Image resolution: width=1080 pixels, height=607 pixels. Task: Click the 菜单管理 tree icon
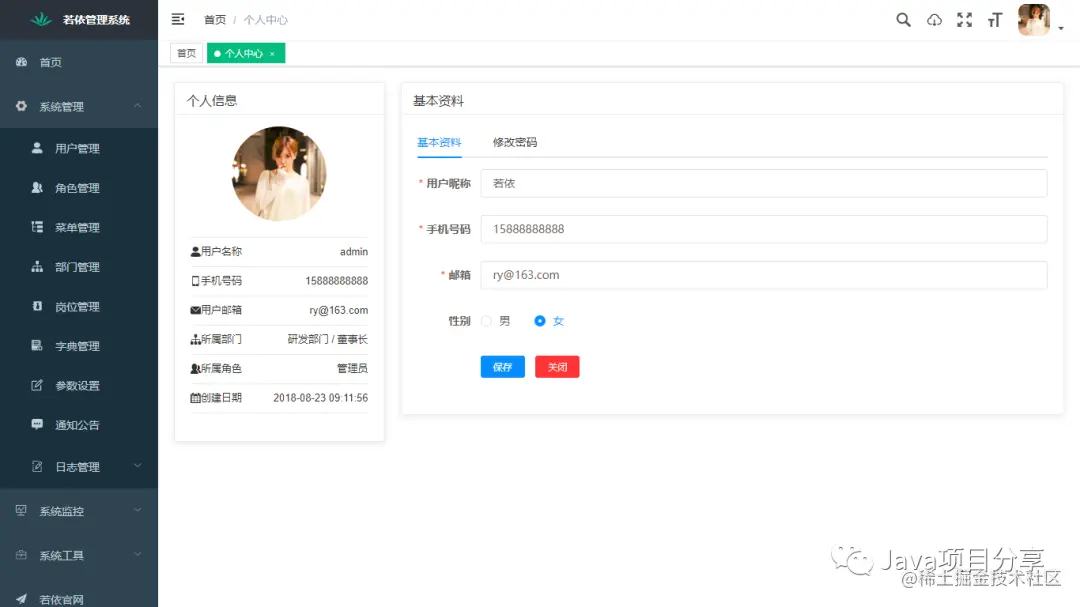(x=37, y=227)
